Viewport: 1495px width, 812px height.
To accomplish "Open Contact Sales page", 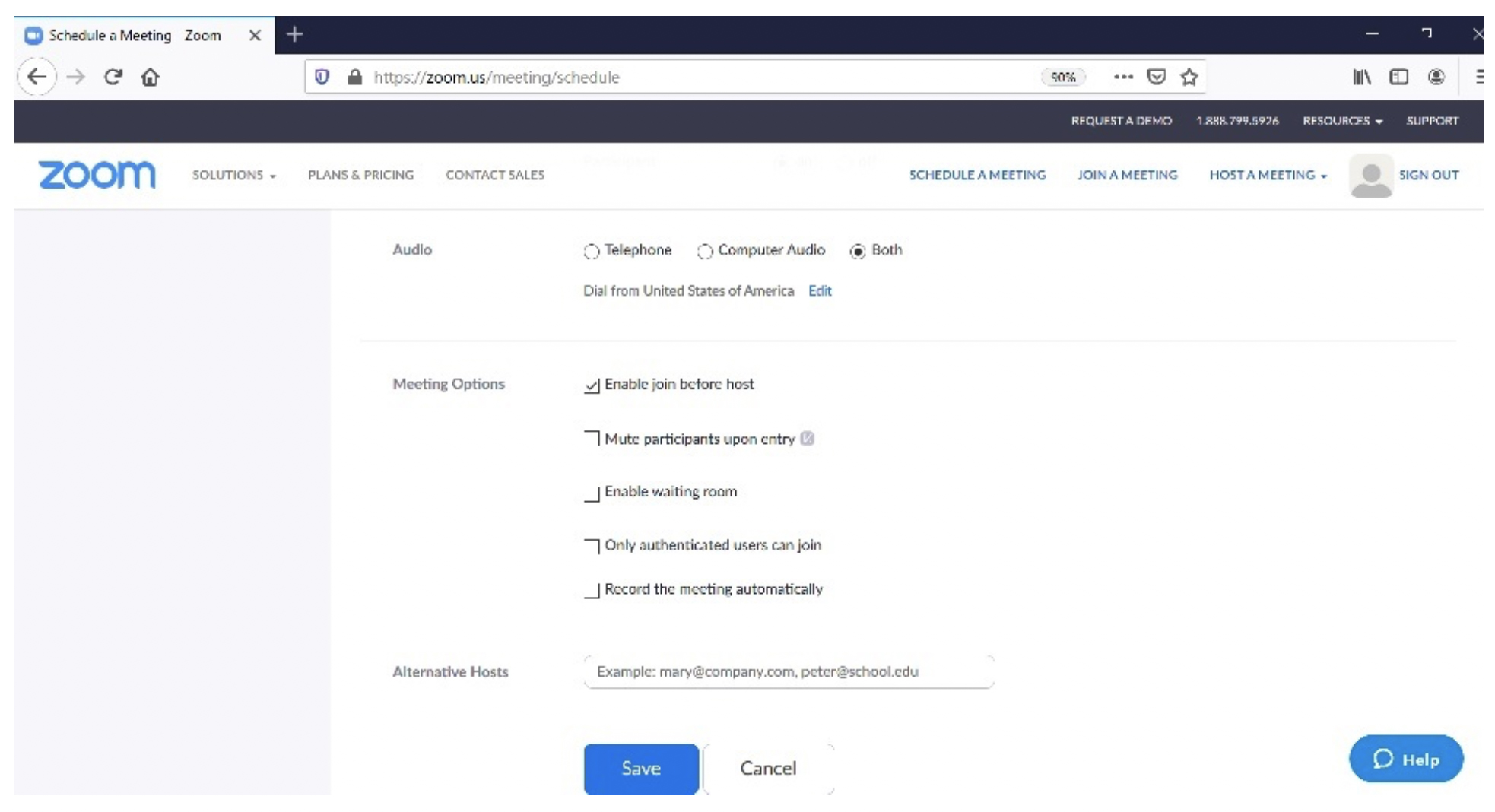I will [495, 175].
